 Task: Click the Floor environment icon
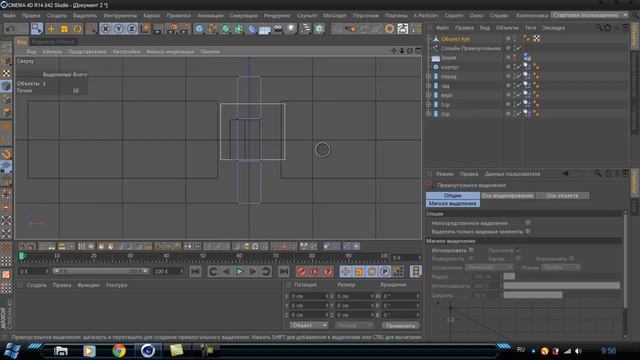[264, 29]
